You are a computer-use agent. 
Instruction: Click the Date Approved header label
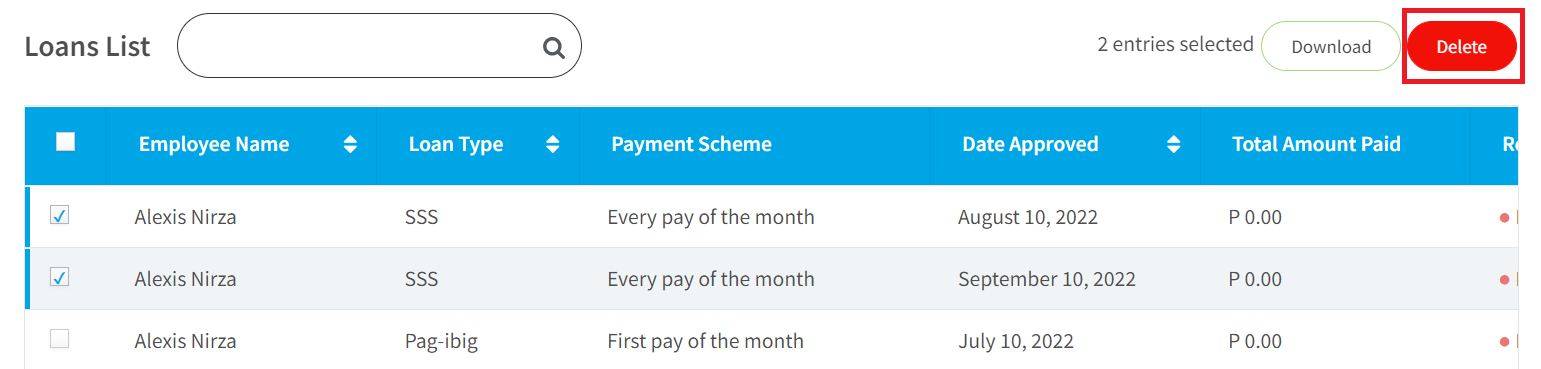1030,144
